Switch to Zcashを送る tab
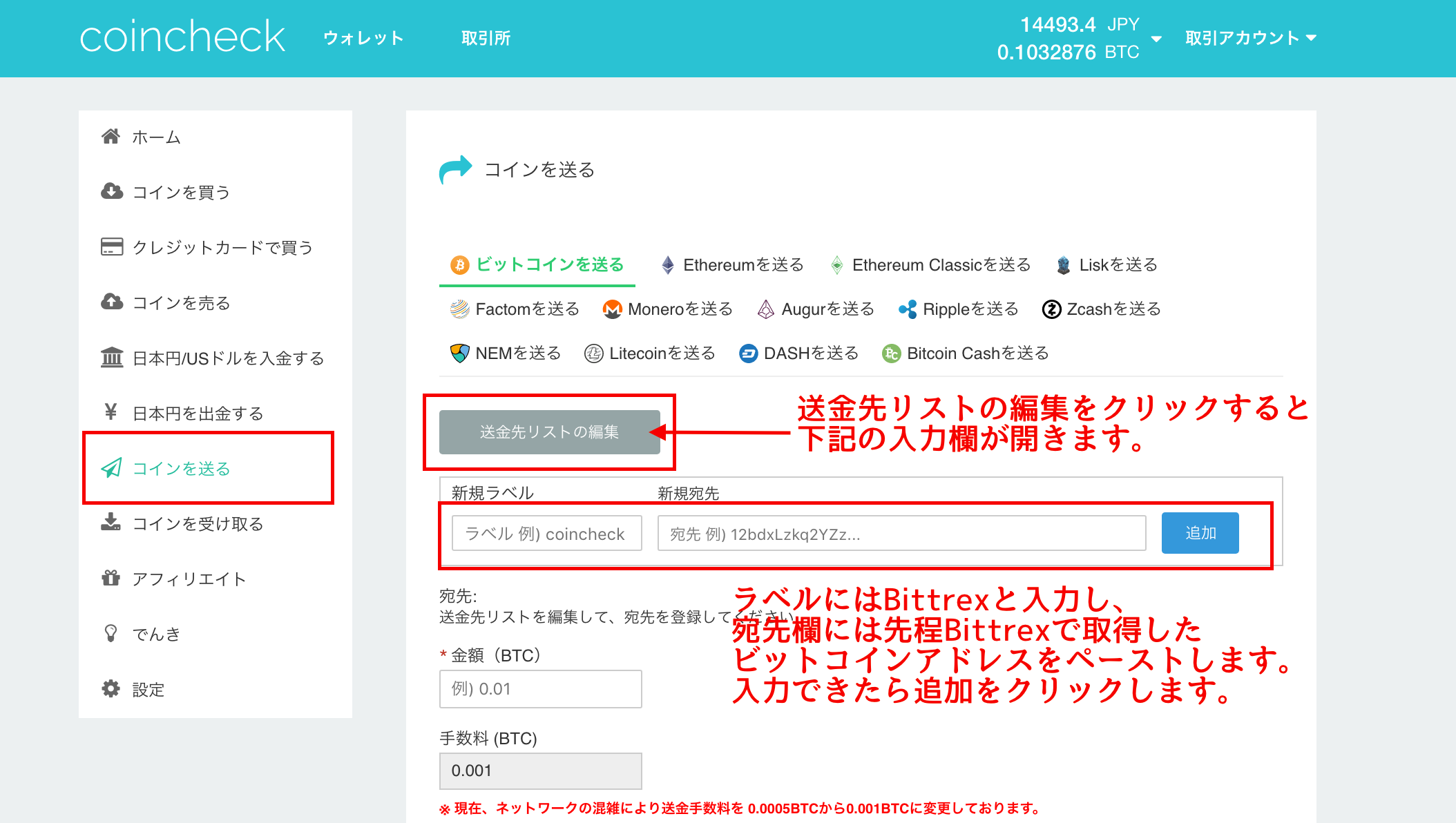This screenshot has height=823, width=1456. 1113,309
